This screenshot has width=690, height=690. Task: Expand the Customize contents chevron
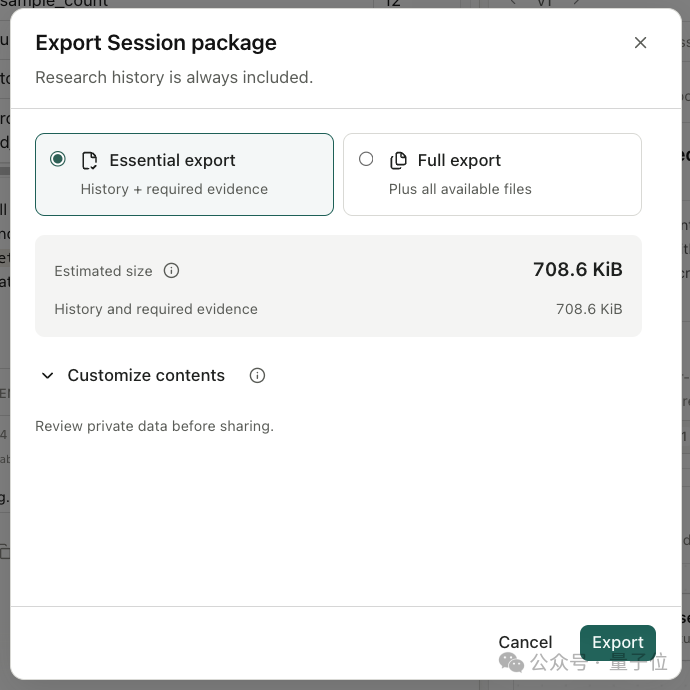[x=48, y=375]
